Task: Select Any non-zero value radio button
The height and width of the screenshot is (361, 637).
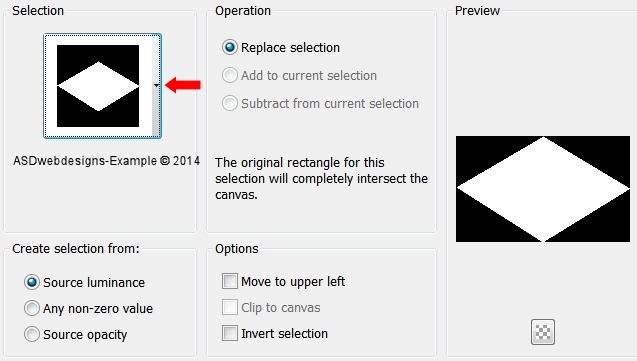Action: coord(32,308)
